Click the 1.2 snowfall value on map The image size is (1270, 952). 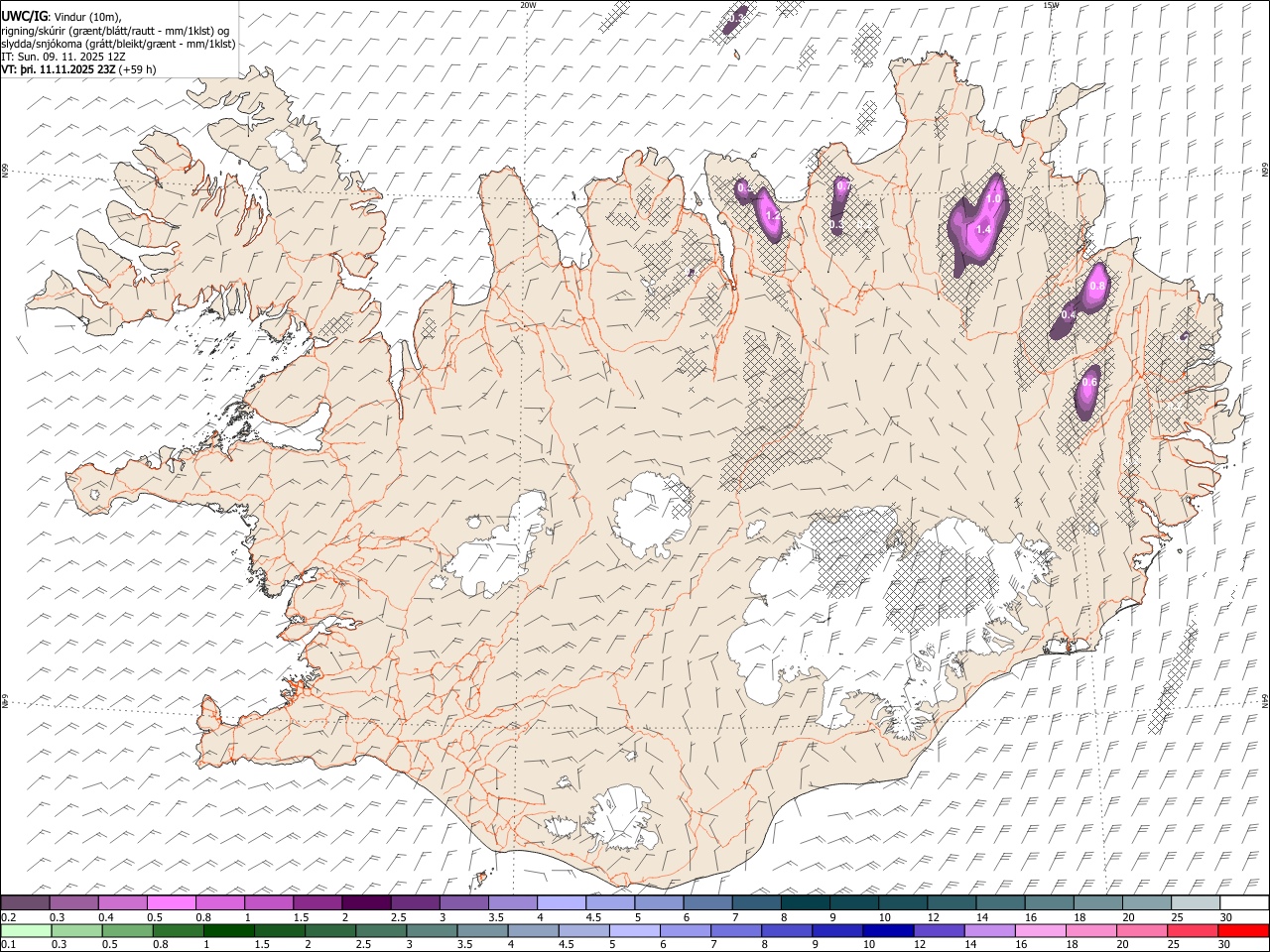(772, 214)
